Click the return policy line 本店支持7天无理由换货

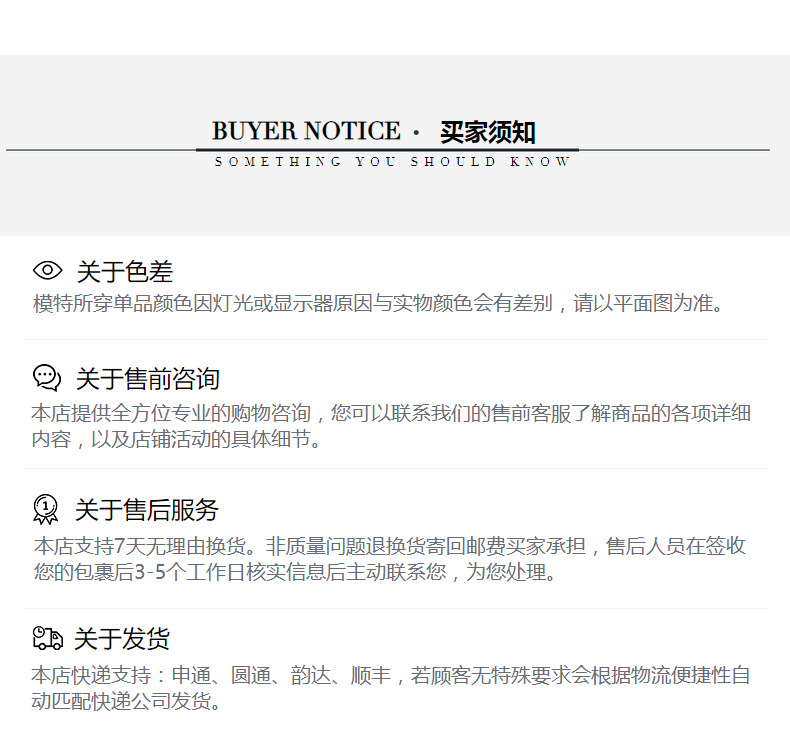point(389,546)
